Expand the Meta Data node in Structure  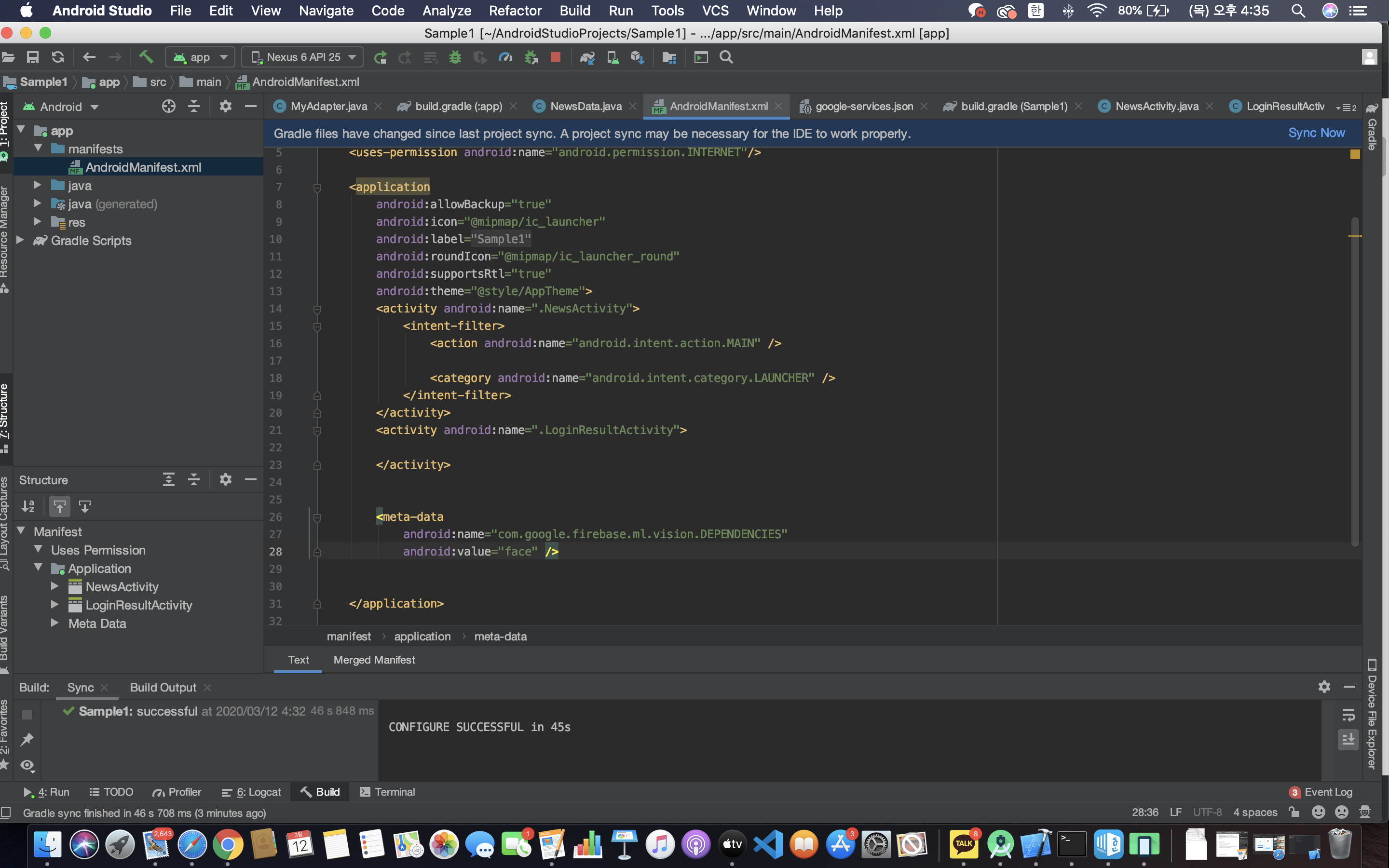coord(55,623)
